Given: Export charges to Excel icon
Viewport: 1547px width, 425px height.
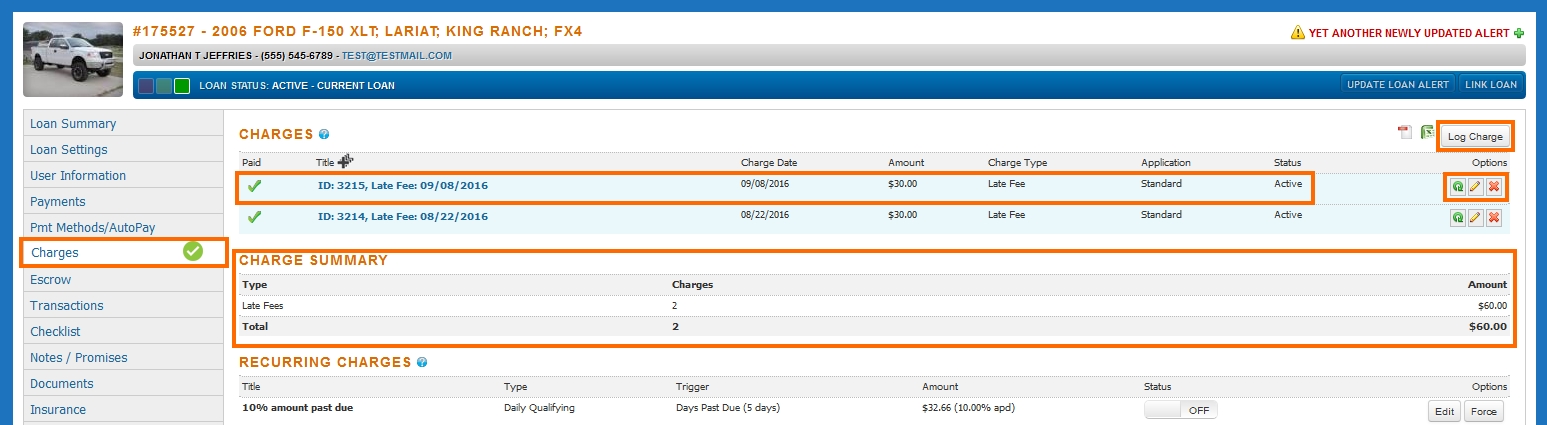Looking at the screenshot, I should coord(1428,133).
